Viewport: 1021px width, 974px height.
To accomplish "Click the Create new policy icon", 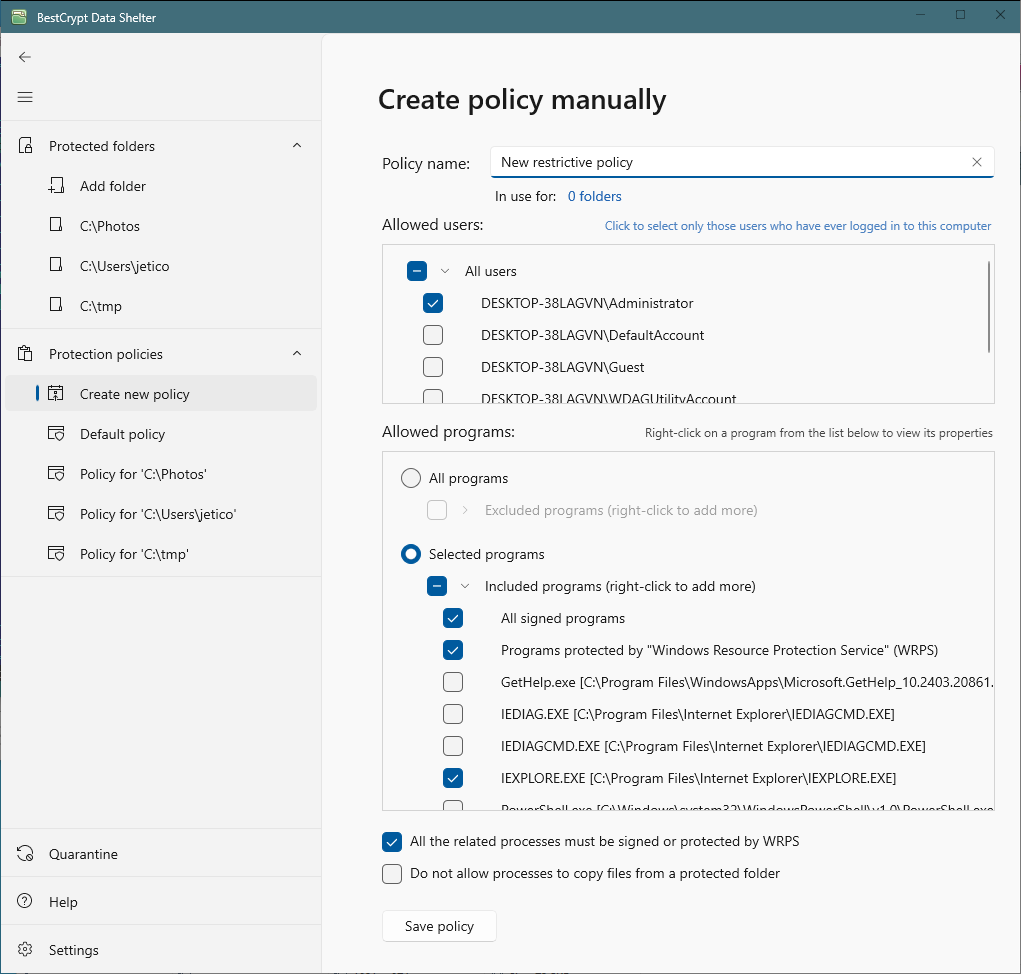I will [x=56, y=393].
